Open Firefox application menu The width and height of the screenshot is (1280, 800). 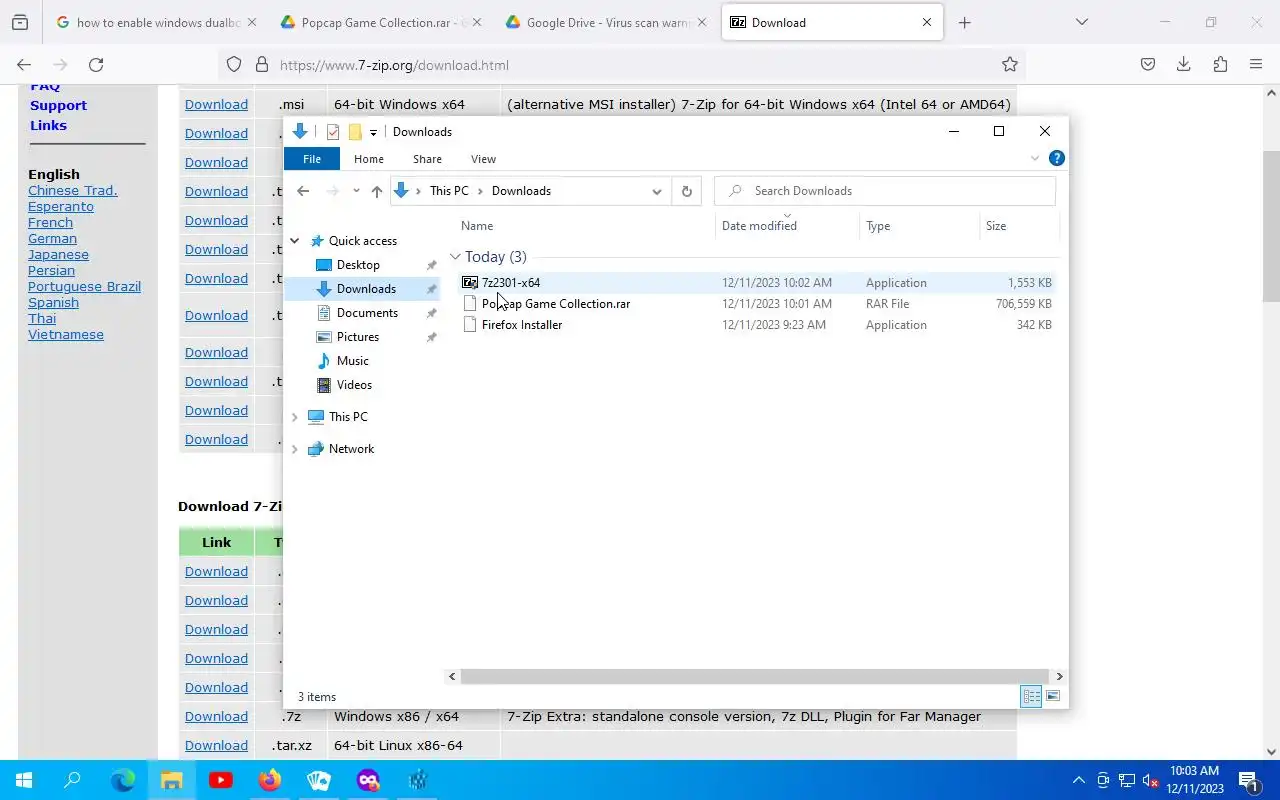point(1256,65)
